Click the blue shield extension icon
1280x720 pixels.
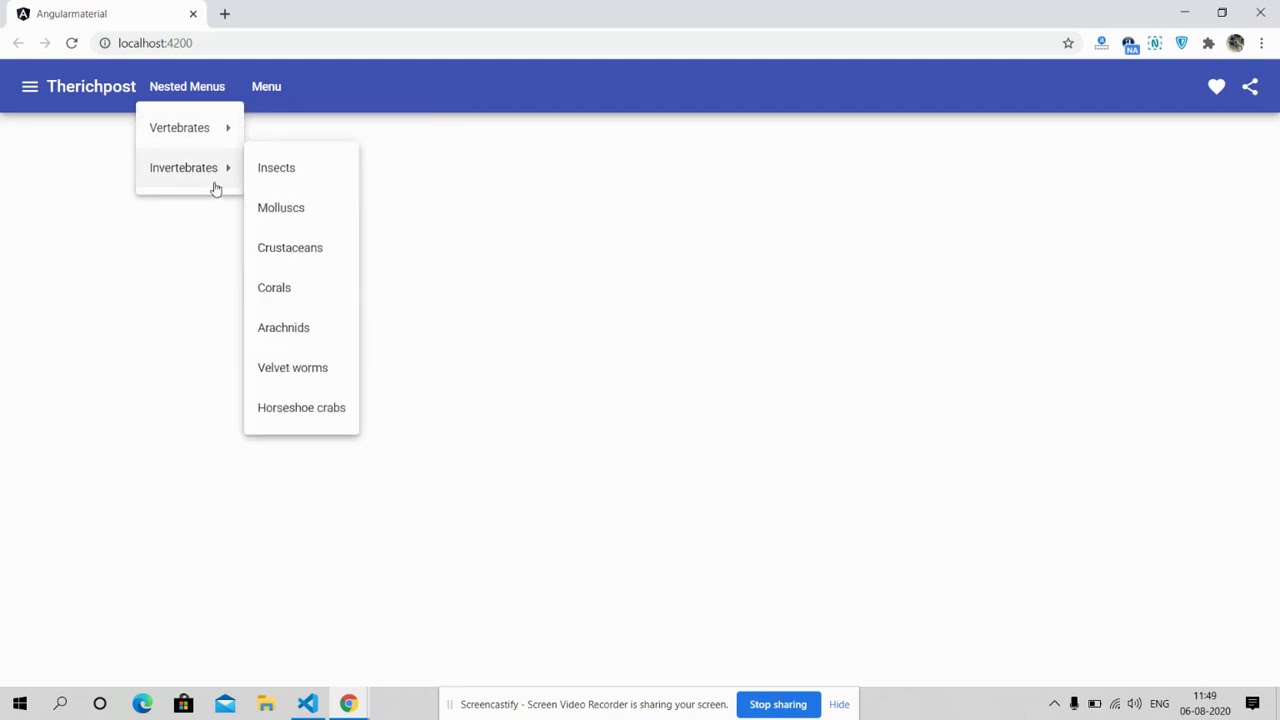click(x=1181, y=43)
